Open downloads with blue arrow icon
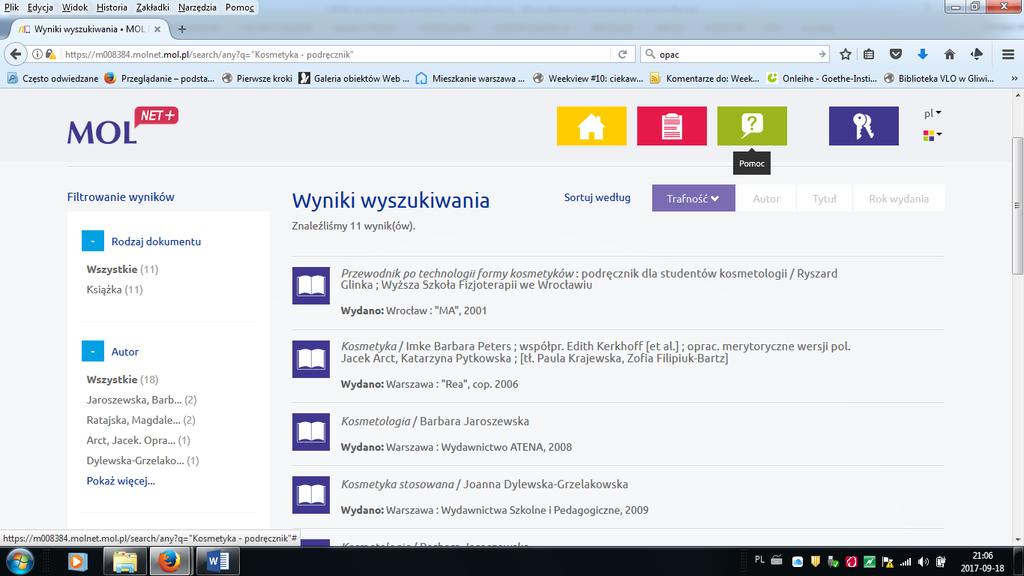1024x576 pixels. pyautogui.click(x=922, y=54)
